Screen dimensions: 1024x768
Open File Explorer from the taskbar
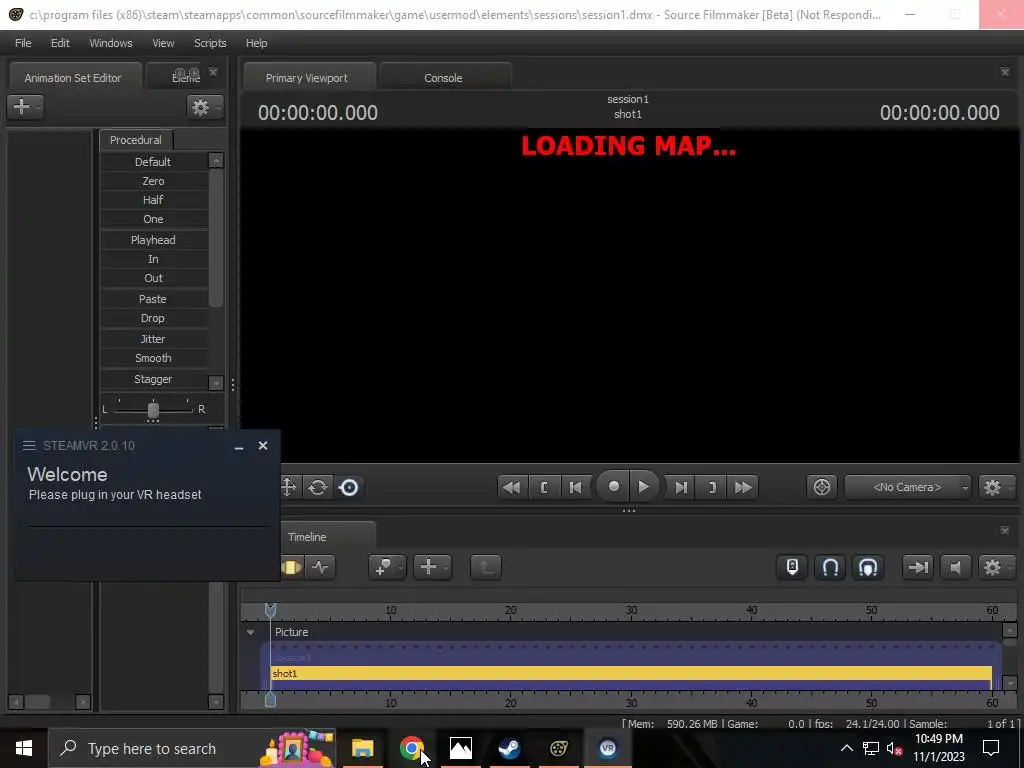pos(362,748)
